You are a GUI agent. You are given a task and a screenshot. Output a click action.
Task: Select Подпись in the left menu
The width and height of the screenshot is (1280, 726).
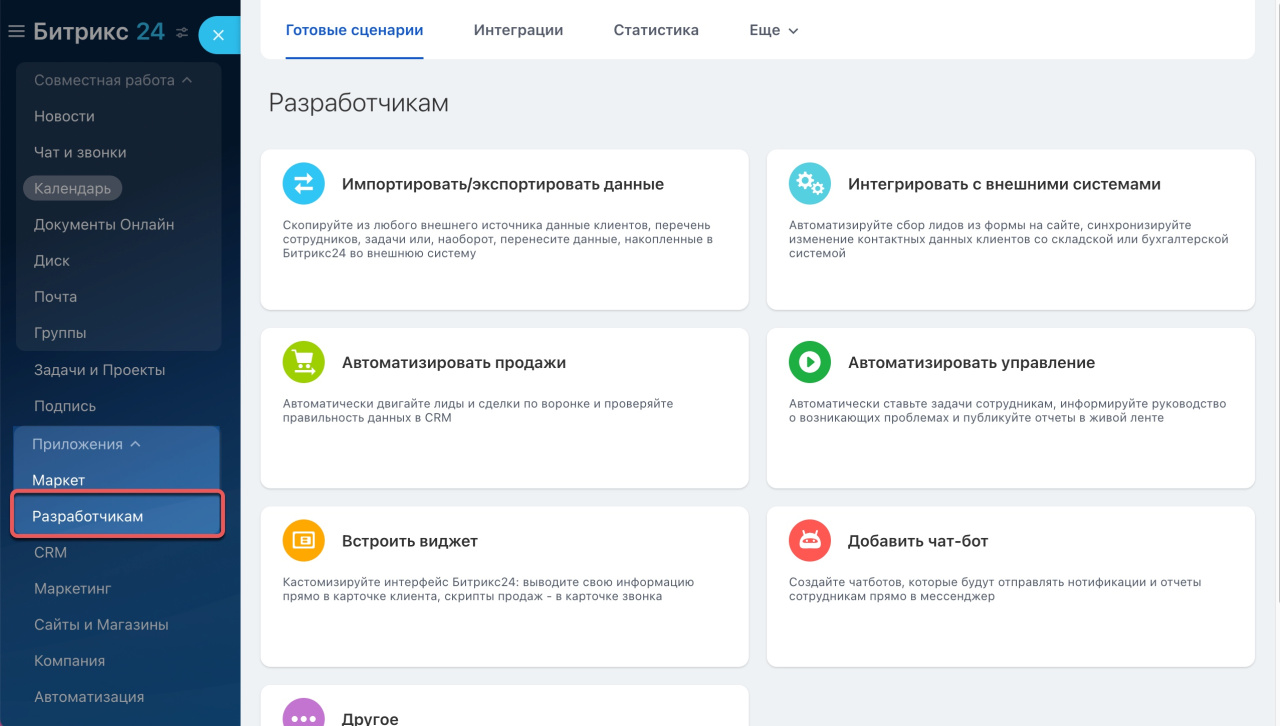coord(65,406)
